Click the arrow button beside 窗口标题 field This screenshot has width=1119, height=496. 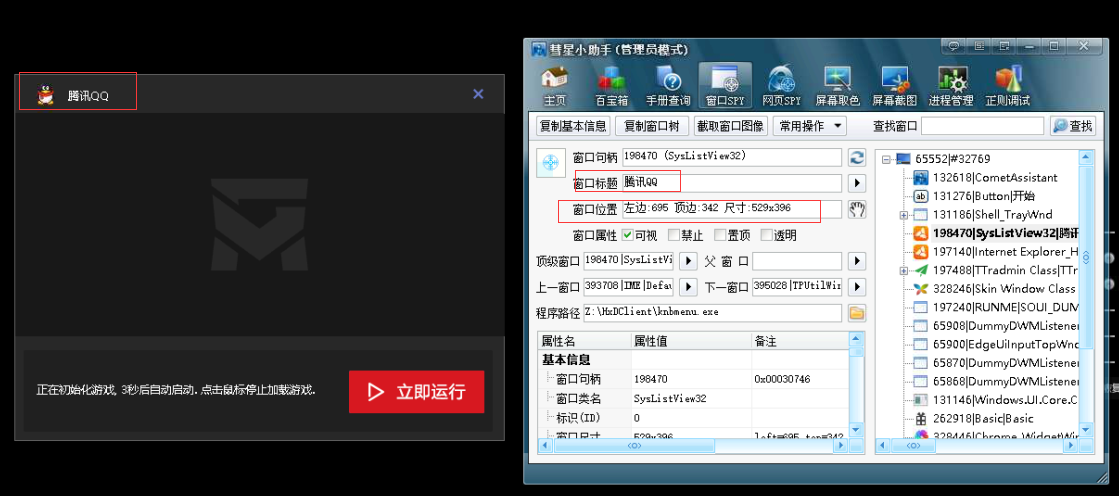pyautogui.click(x=856, y=183)
